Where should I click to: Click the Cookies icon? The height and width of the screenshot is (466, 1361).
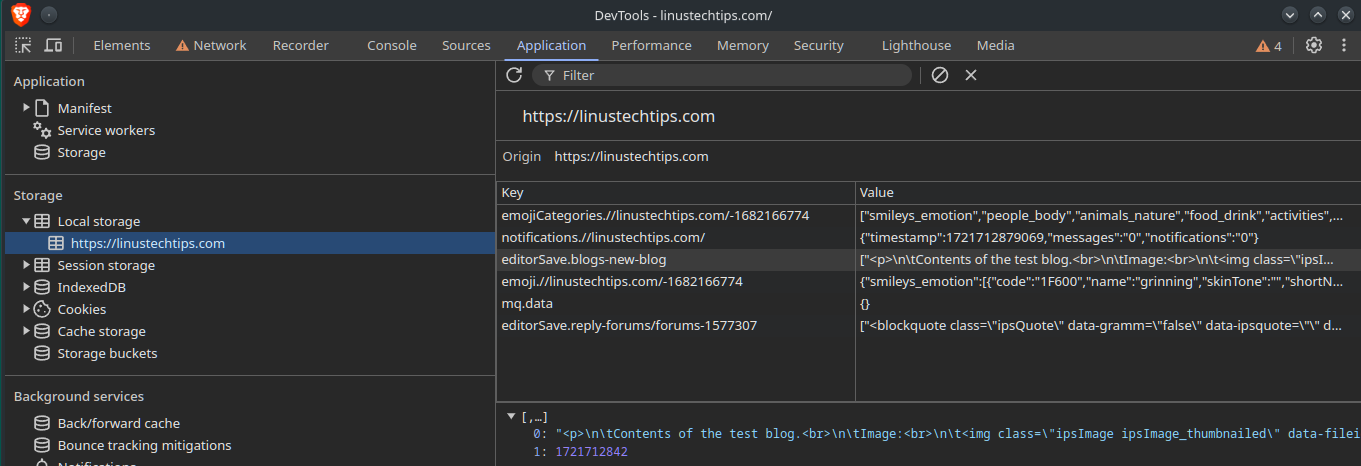click(42, 309)
